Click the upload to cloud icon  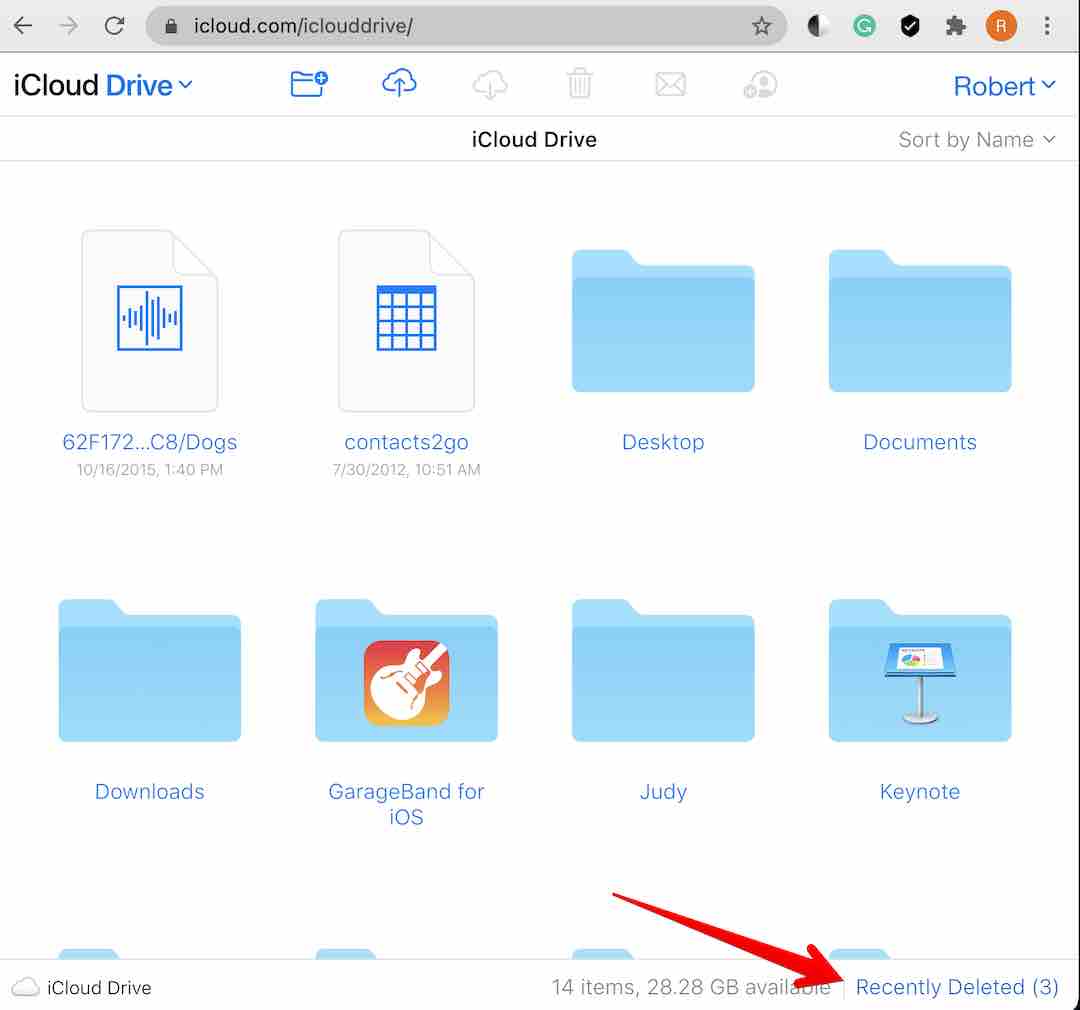pyautogui.click(x=399, y=83)
